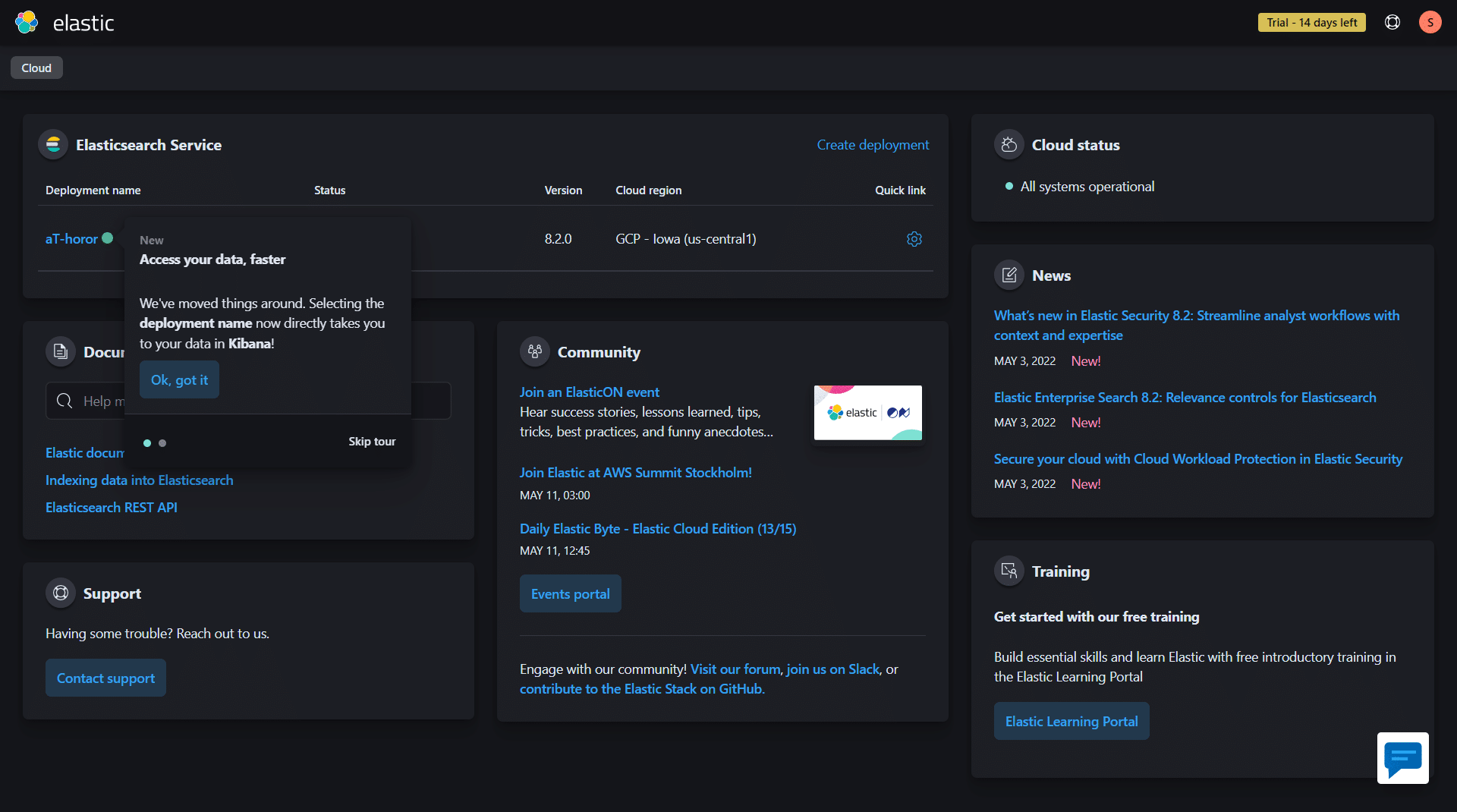
Task: Click contribute to the Elastic Stack on GitHub
Action: (x=642, y=689)
